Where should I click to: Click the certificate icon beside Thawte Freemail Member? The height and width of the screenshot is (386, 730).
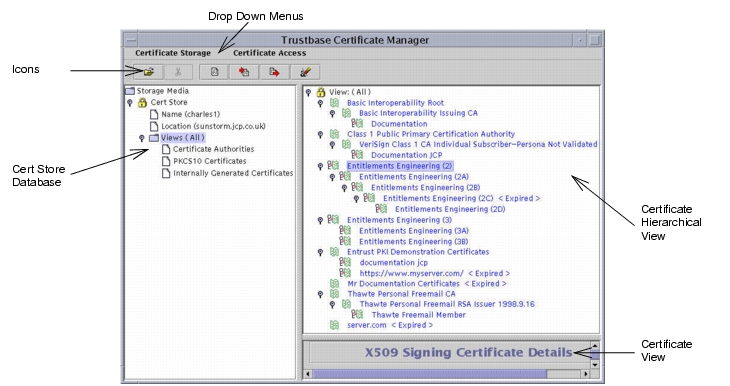coord(357,315)
